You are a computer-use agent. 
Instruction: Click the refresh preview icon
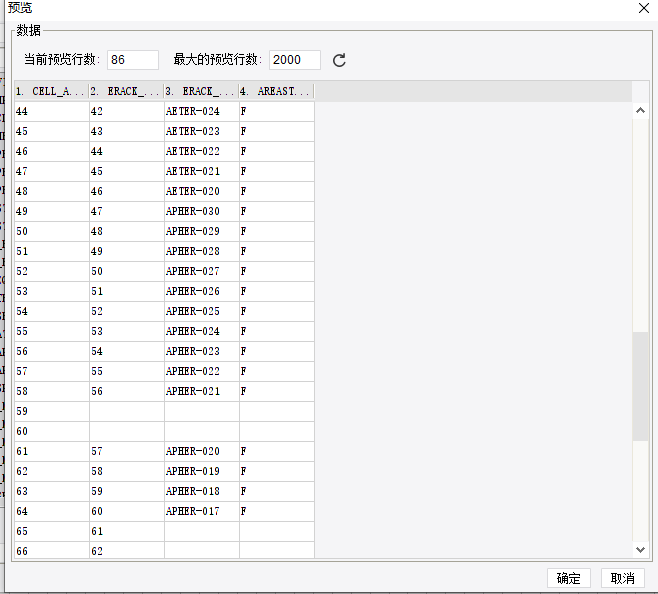[339, 60]
